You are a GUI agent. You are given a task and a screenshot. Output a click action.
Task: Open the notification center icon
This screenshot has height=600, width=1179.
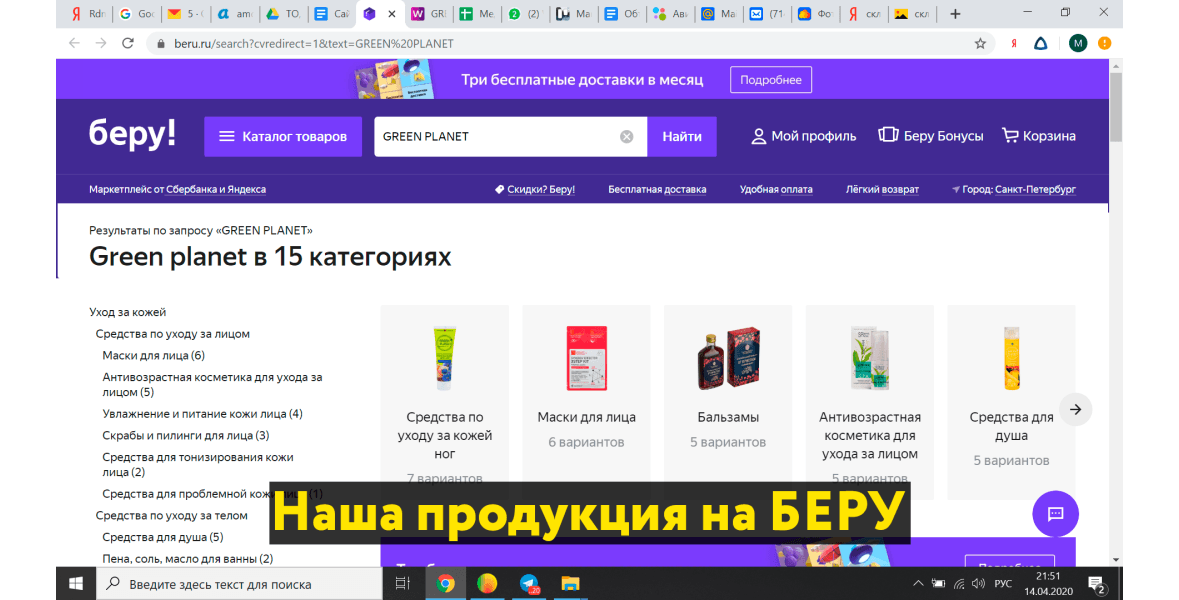1096,583
